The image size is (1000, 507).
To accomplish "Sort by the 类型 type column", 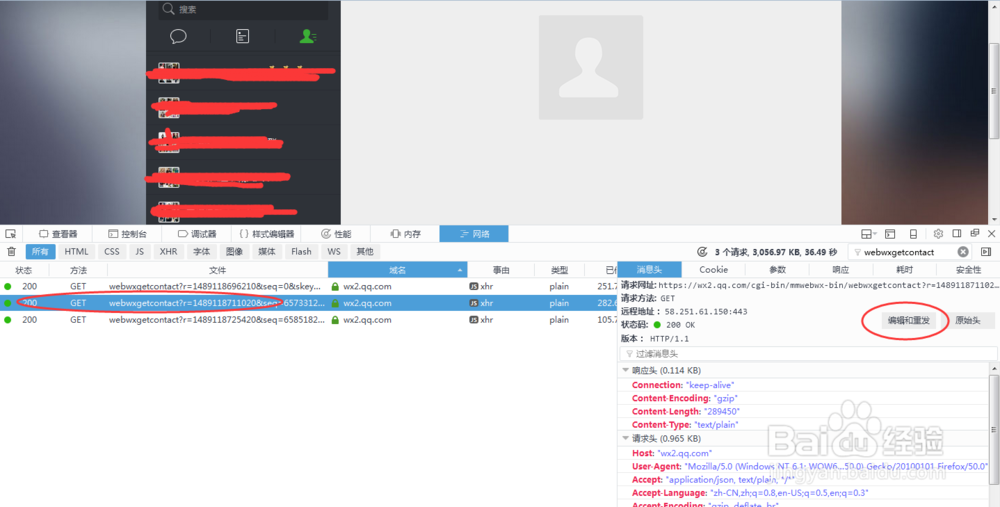I will coord(559,270).
